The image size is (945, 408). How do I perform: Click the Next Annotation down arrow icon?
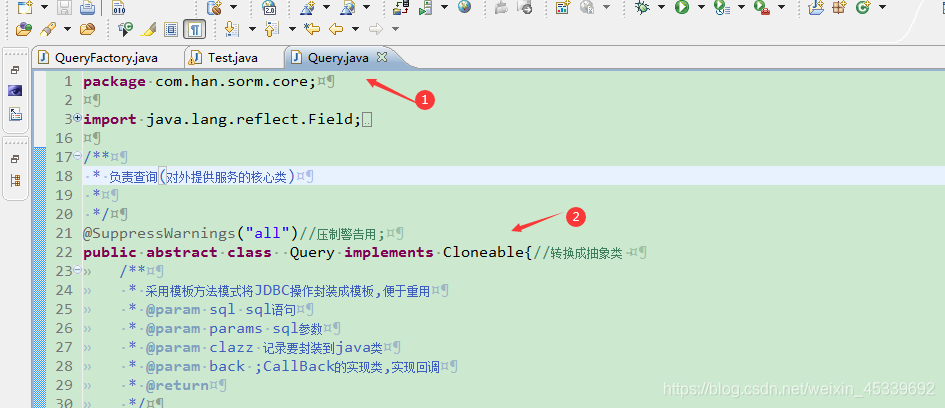tap(230, 28)
